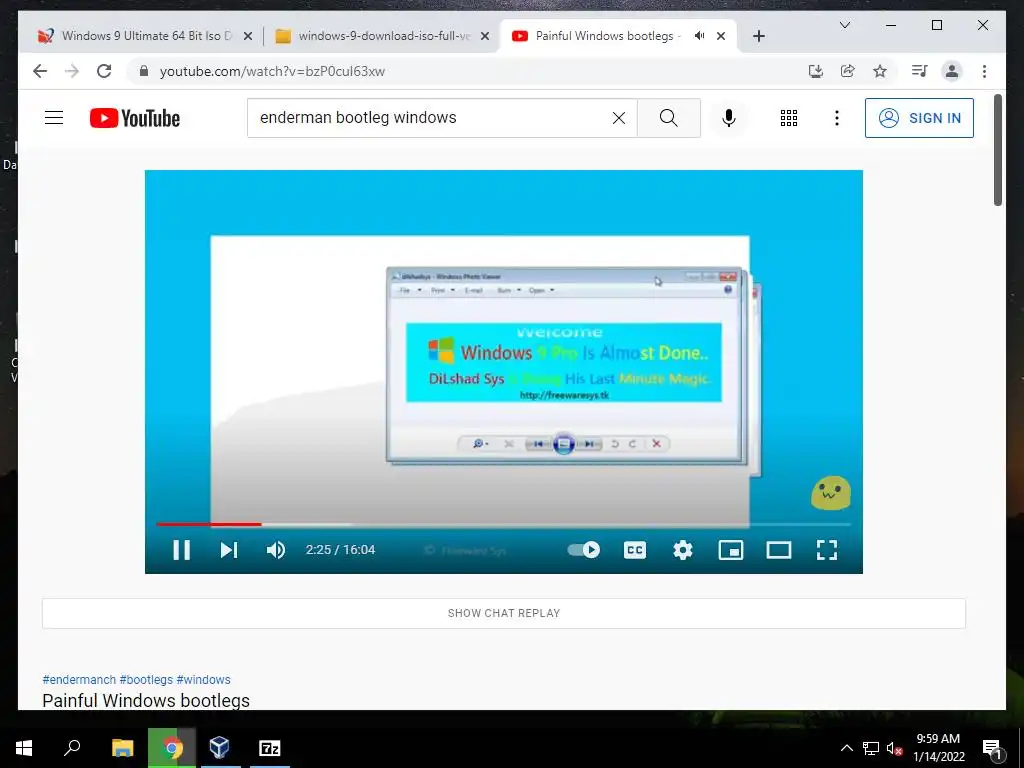Open the Chrome three-dot menu

click(x=984, y=71)
